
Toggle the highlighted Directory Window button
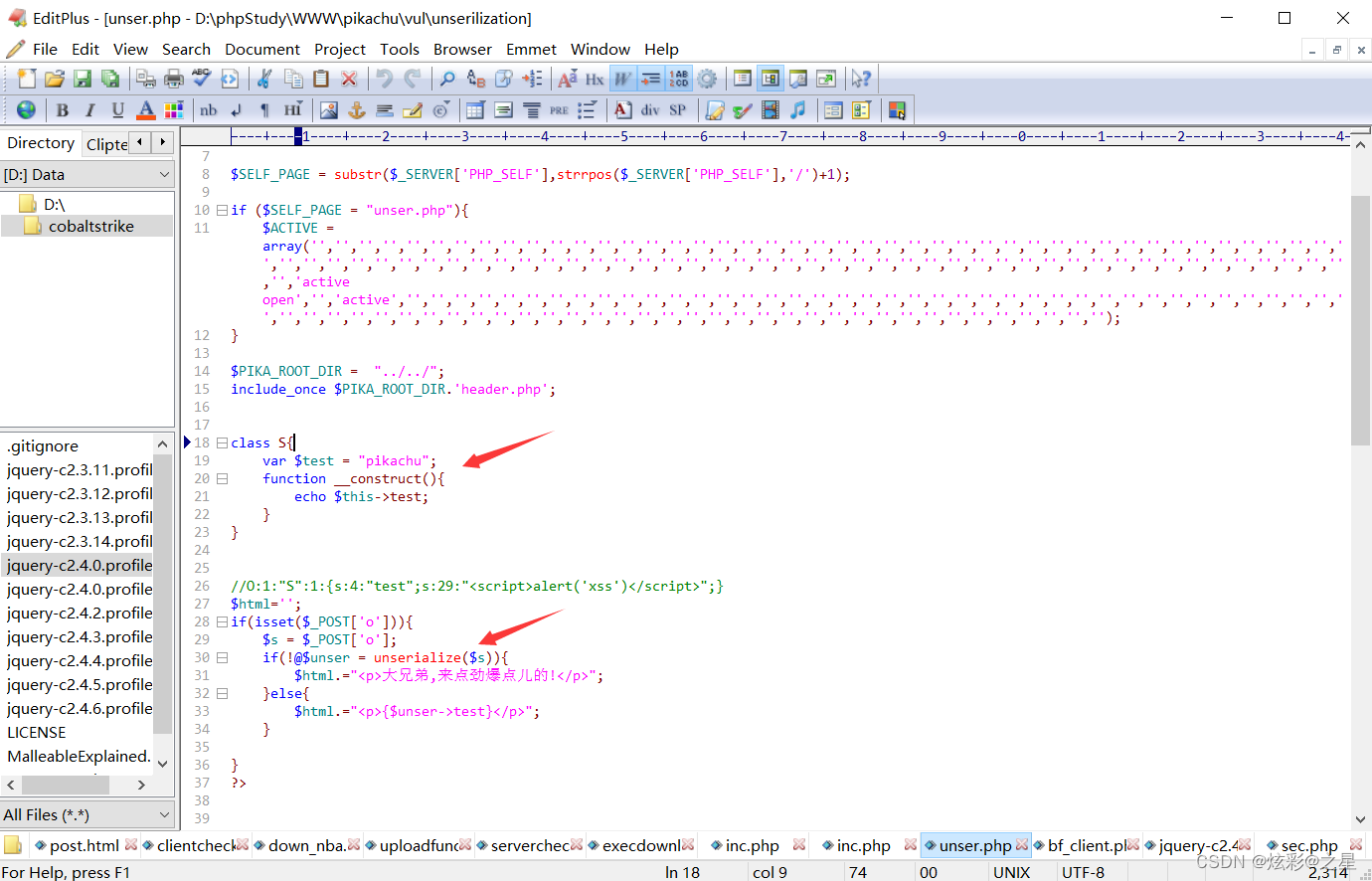(x=771, y=79)
